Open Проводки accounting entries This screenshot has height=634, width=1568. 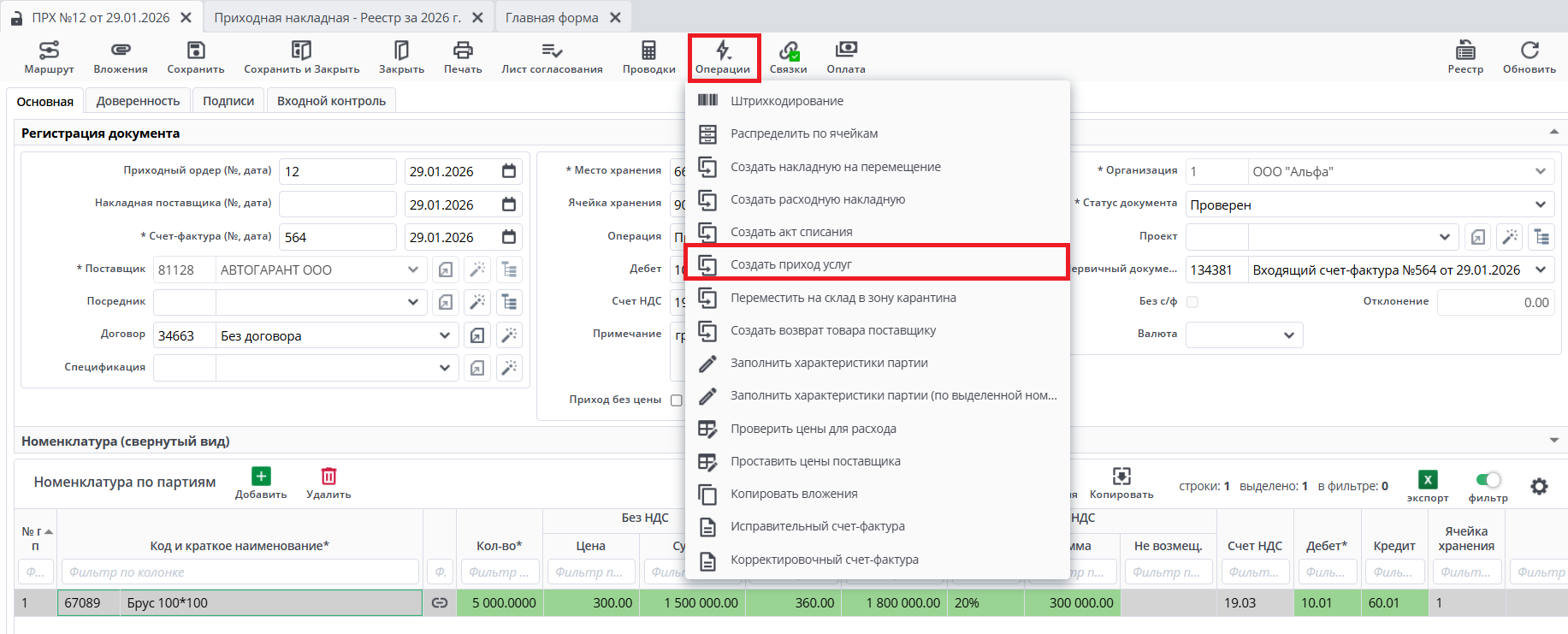click(x=648, y=57)
